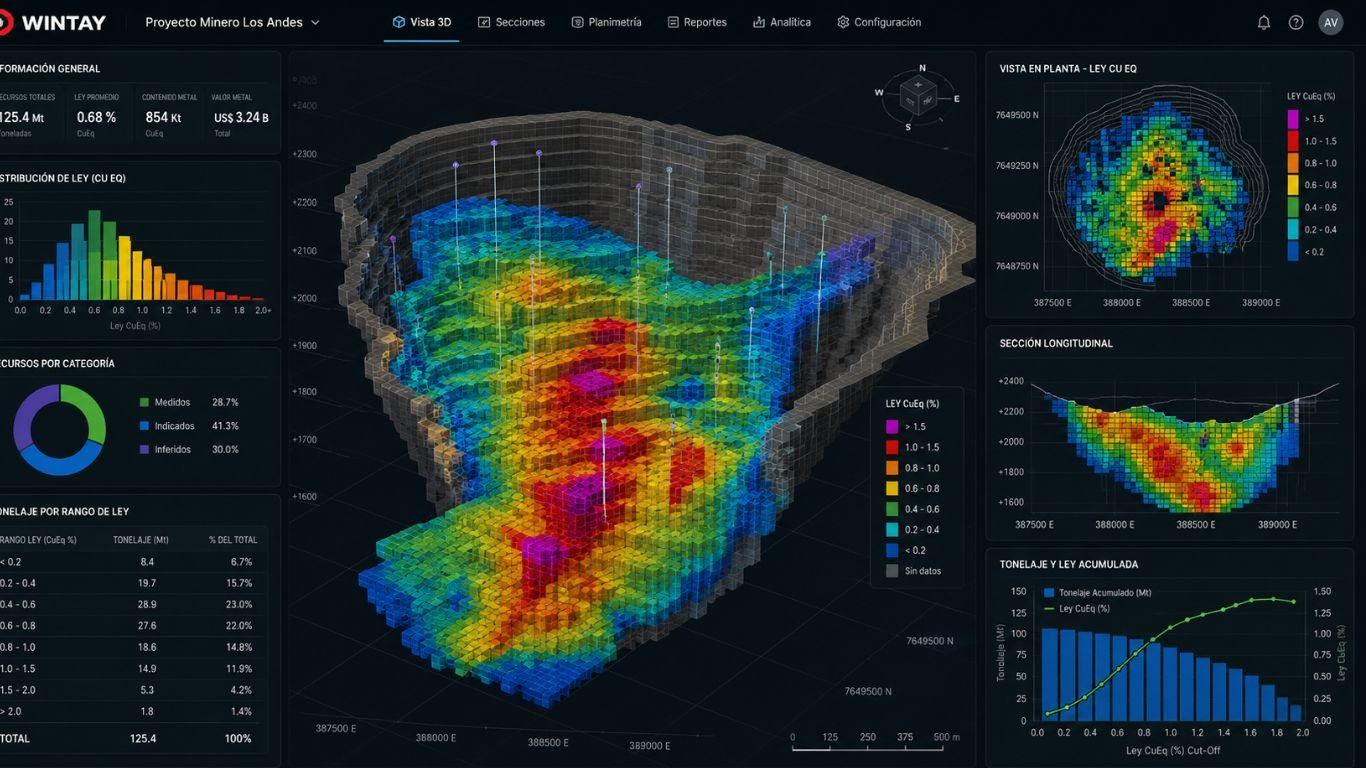
Task: Click the 19.7 tonnage cell
Action: 147,583
